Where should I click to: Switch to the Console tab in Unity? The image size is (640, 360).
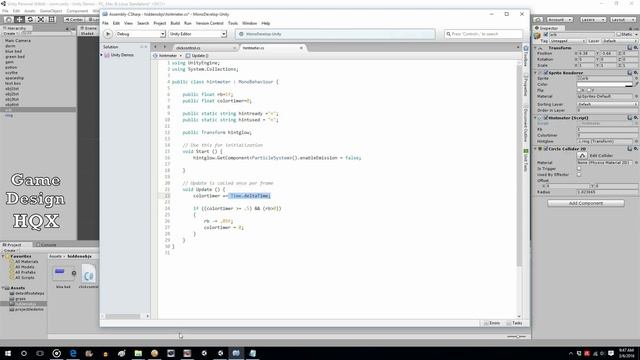[x=46, y=244]
